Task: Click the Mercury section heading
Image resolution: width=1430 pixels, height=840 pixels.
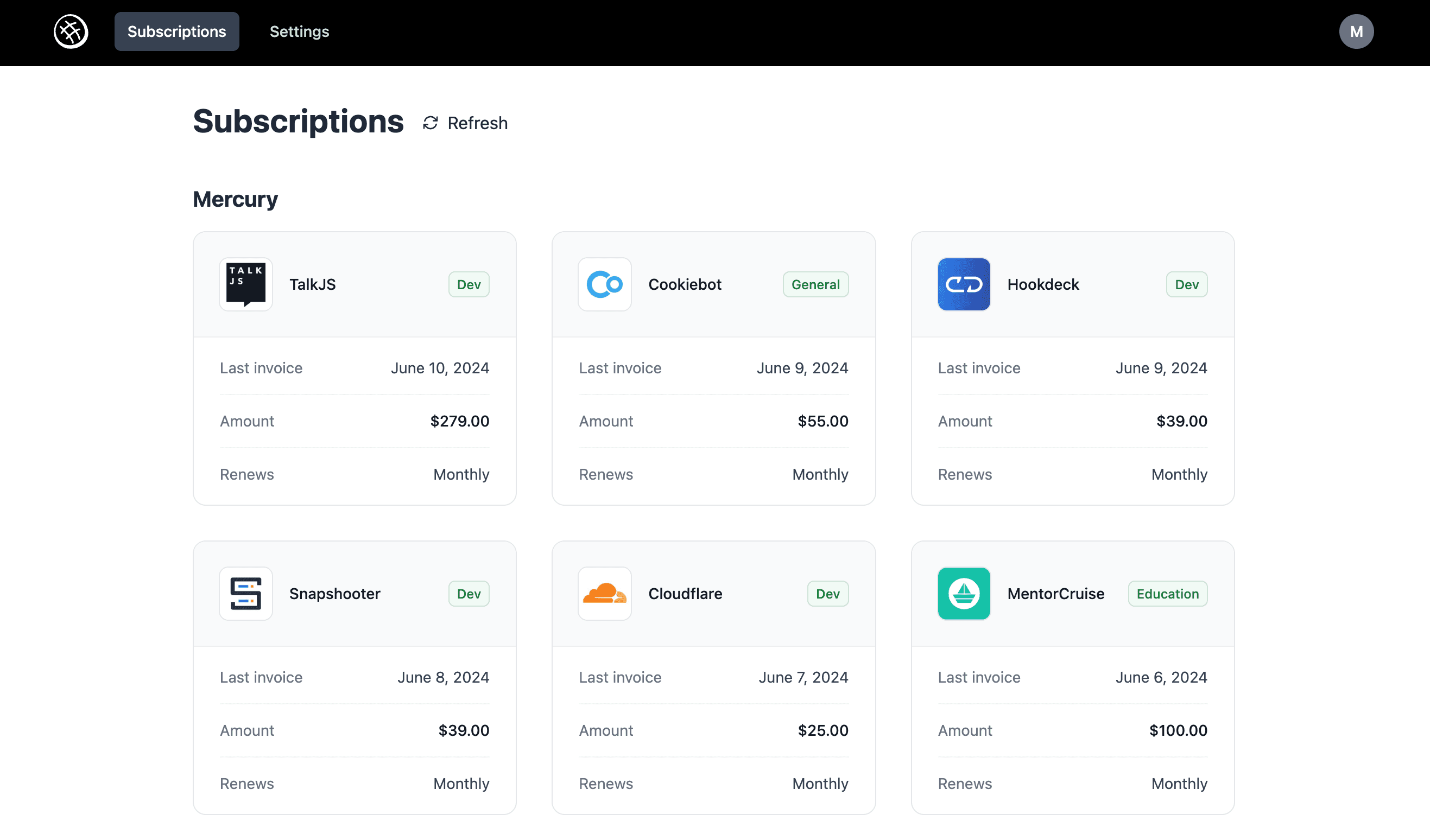Action: tap(235, 199)
